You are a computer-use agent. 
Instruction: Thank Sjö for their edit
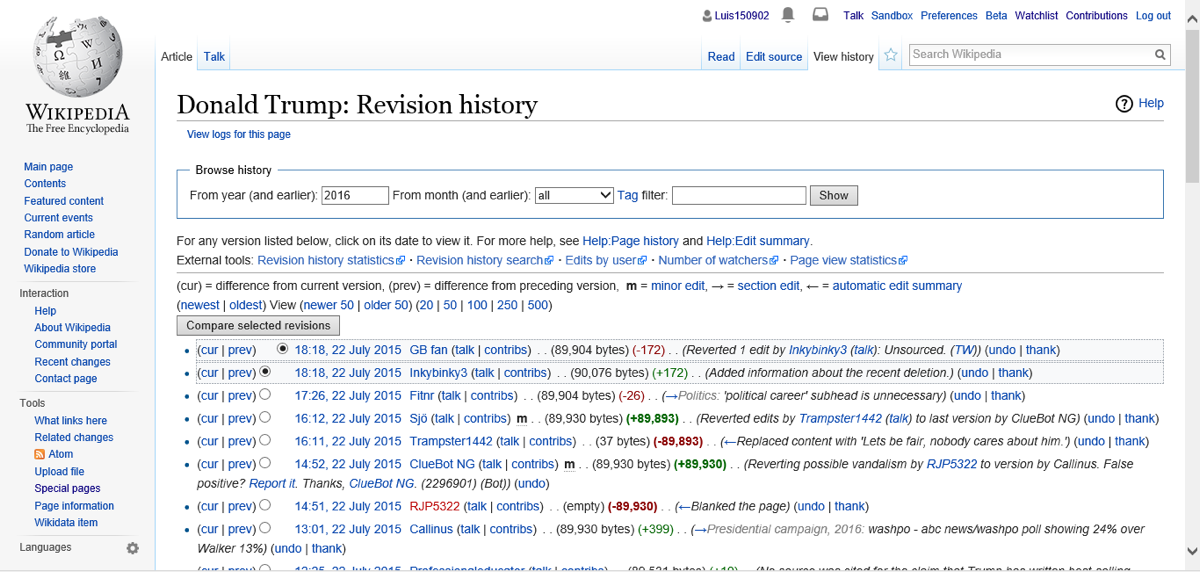(x=1139, y=419)
